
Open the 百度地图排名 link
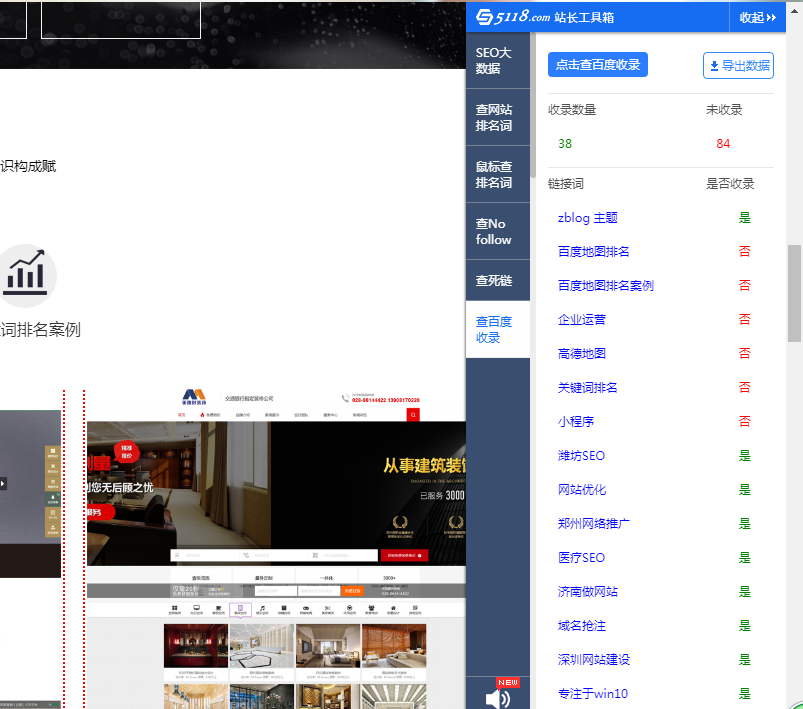(594, 251)
